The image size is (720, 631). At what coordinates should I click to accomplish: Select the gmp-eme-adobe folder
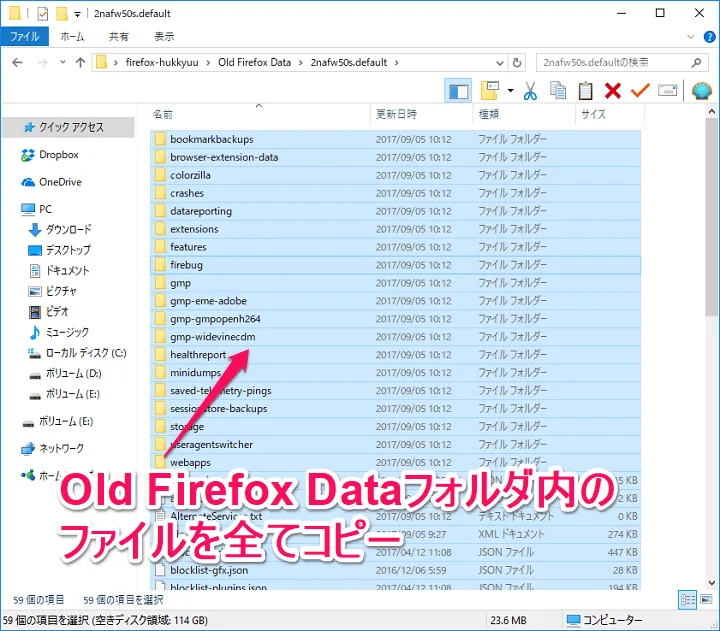pyautogui.click(x=395, y=301)
